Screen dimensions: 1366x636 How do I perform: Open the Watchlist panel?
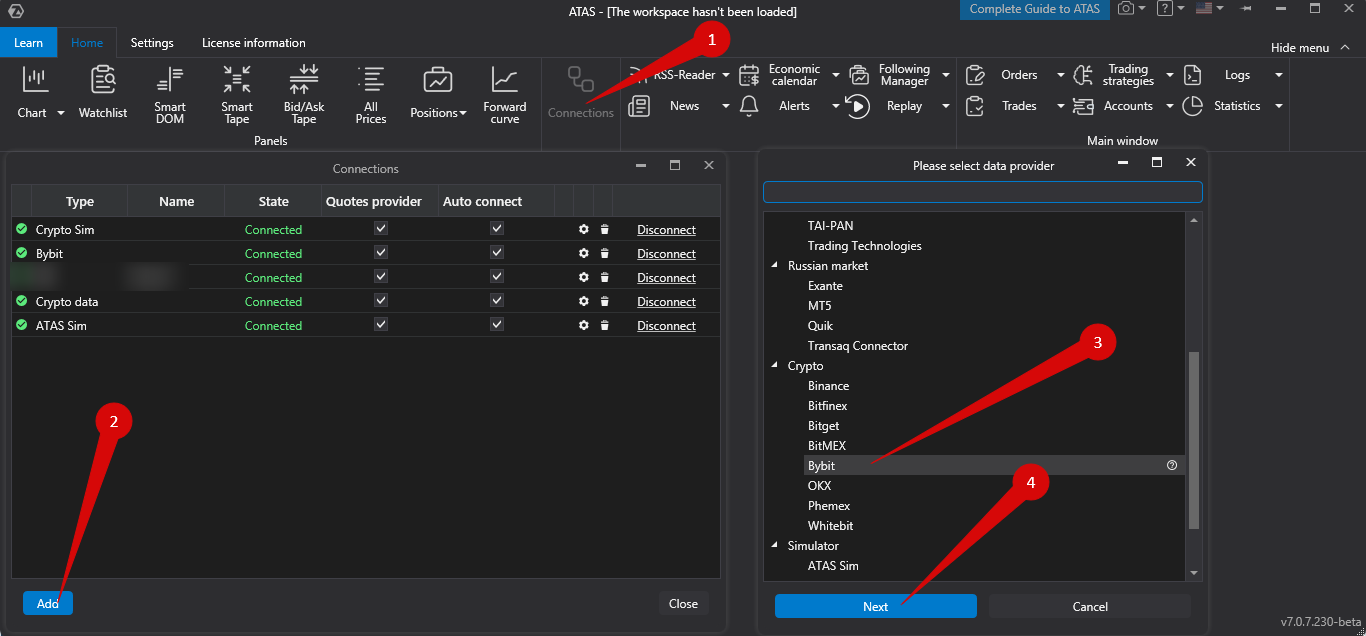pyautogui.click(x=103, y=91)
